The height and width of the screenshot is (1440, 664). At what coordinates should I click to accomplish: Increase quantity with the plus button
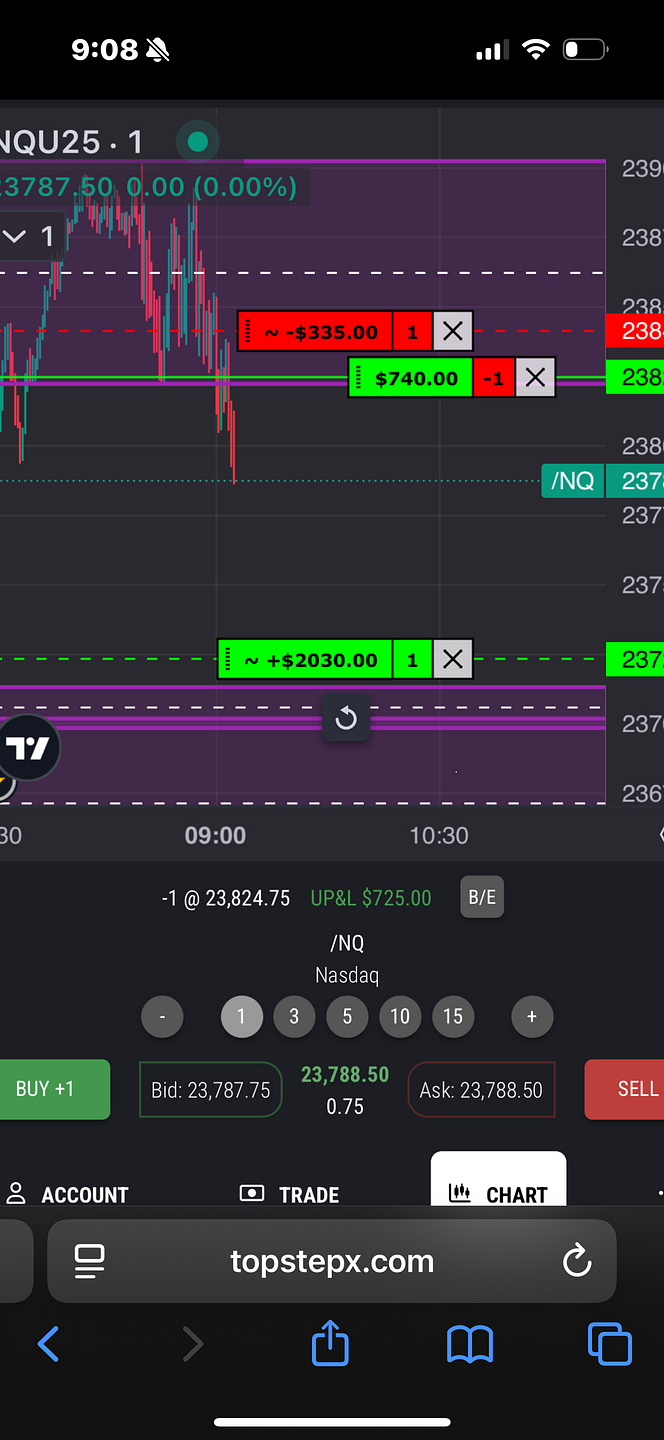pyautogui.click(x=532, y=1017)
